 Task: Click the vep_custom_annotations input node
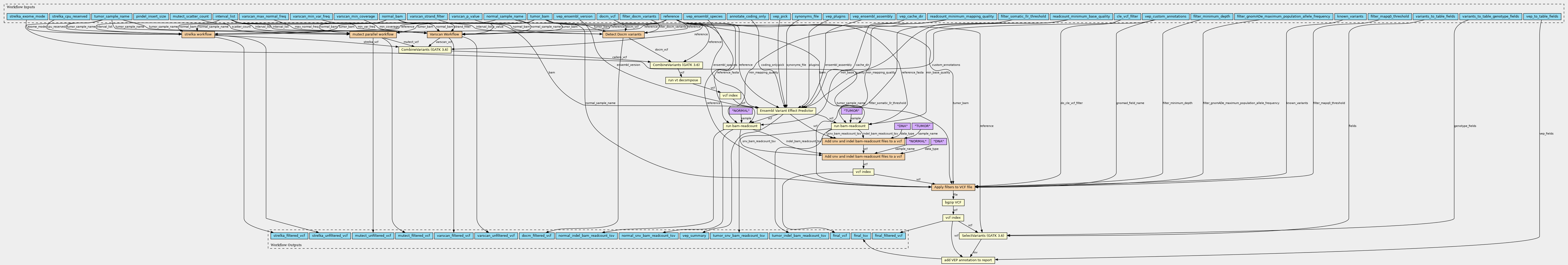[x=1165, y=17]
